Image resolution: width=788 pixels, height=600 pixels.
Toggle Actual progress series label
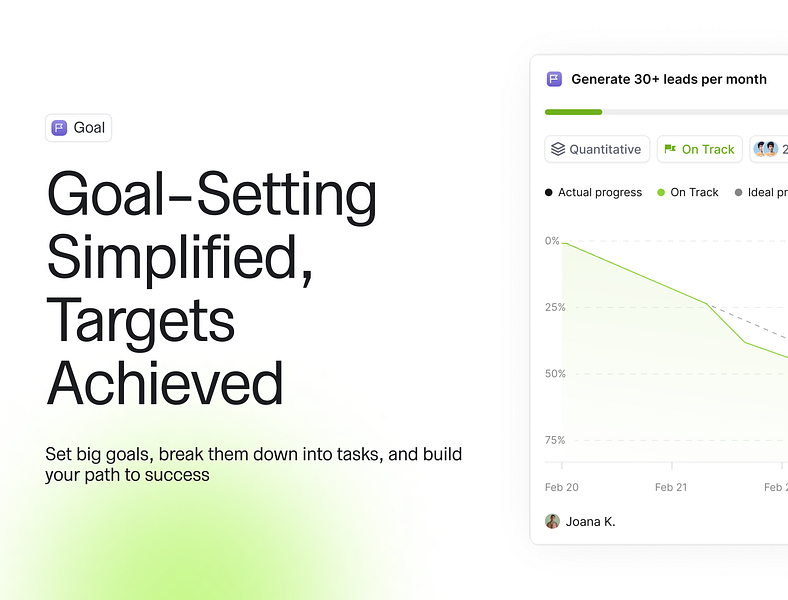600,192
